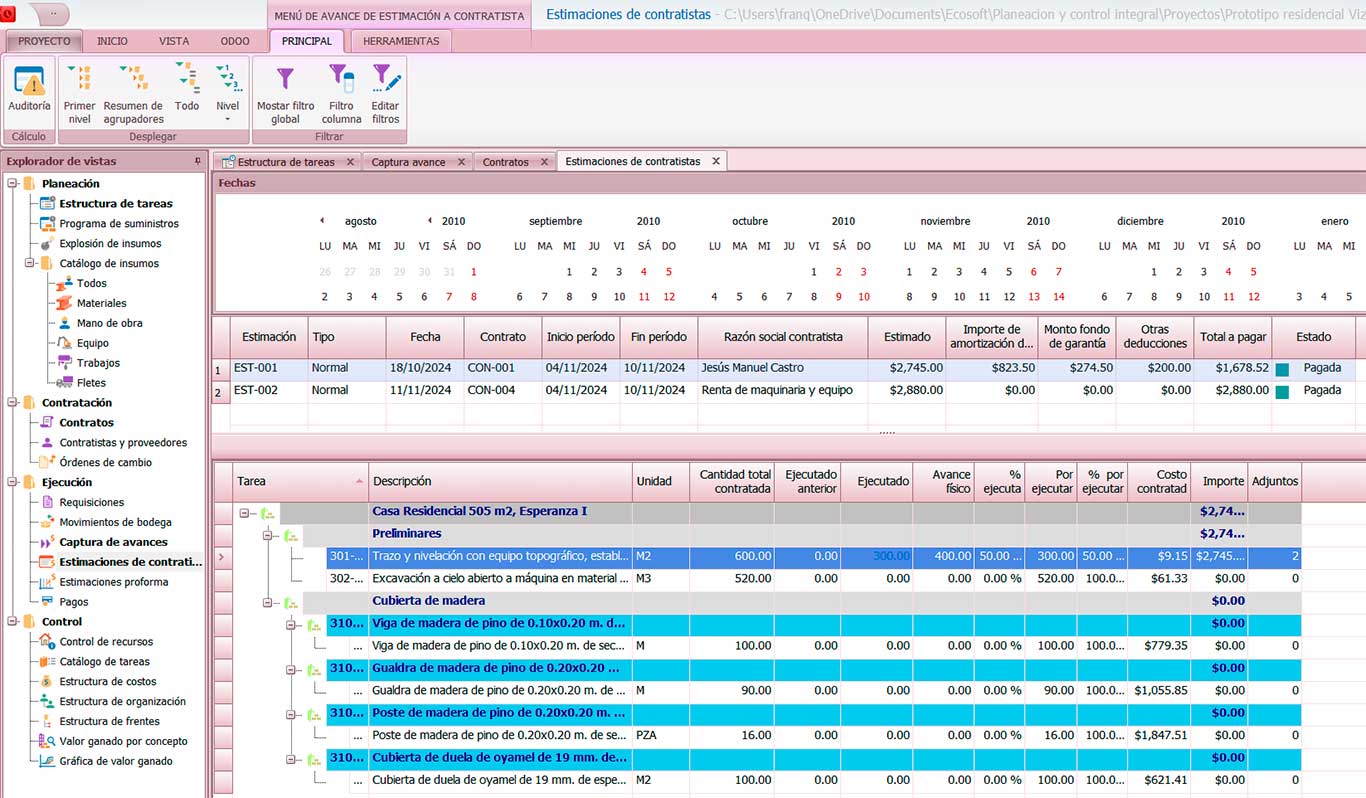The image size is (1366, 798).
Task: Click EST-001 Pagada status color square
Action: [x=1282, y=369]
